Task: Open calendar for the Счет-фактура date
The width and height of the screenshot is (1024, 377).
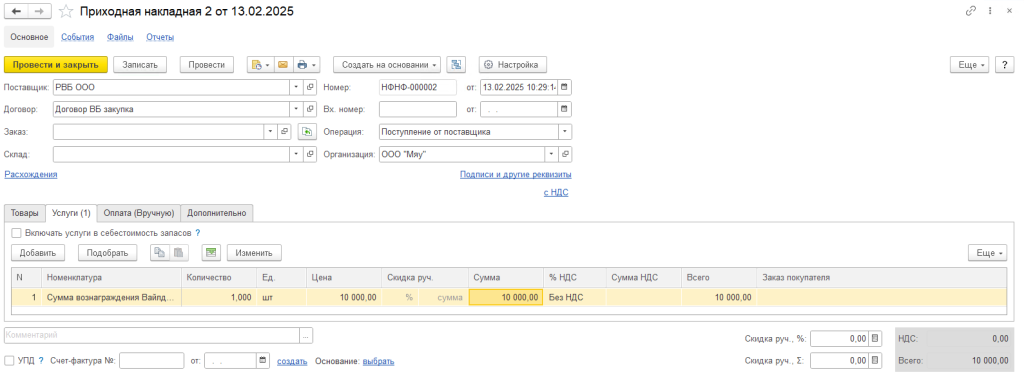Action: pyautogui.click(x=263, y=361)
